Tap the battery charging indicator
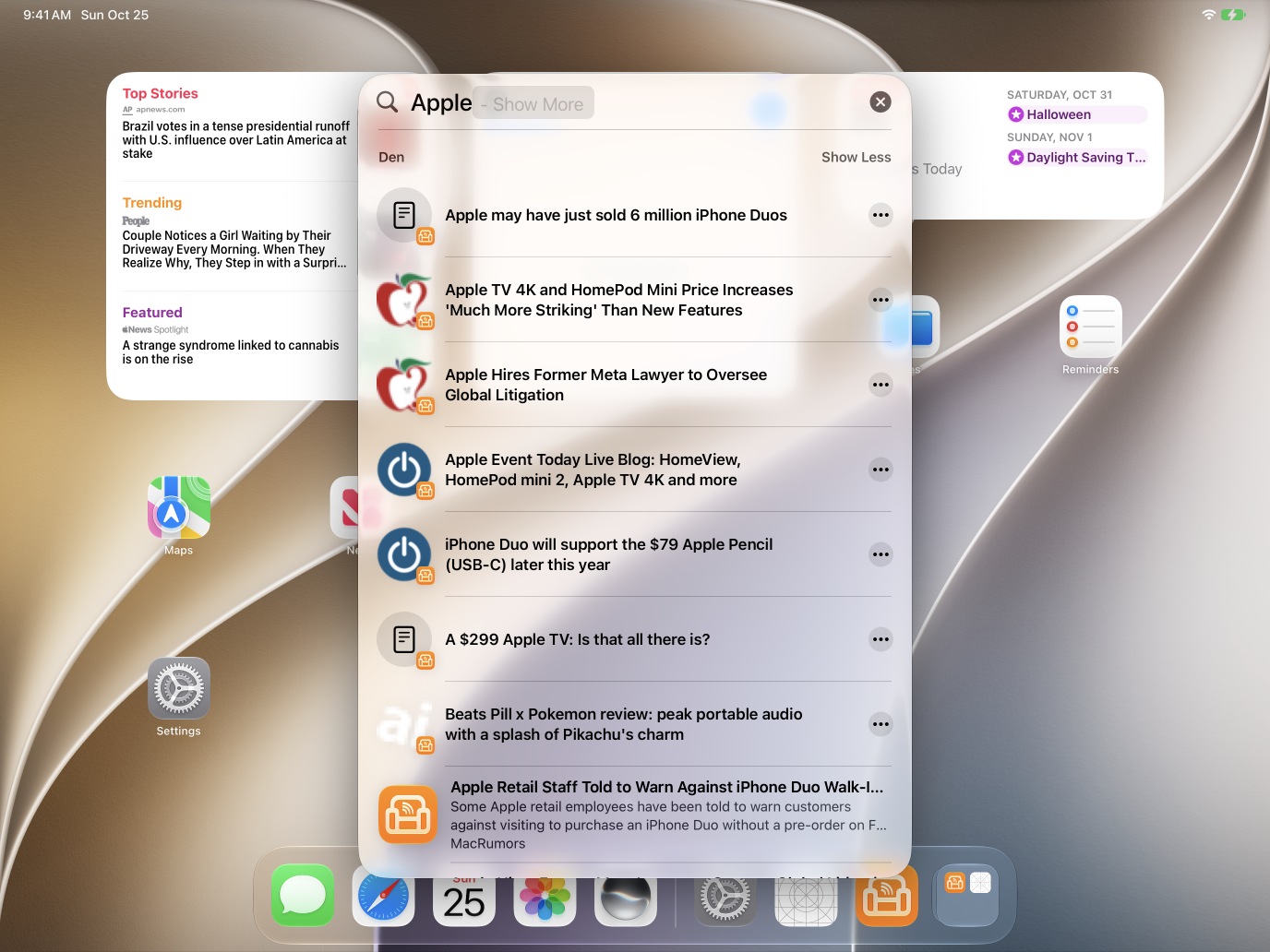Screen dimensions: 1270x952 tap(1233, 15)
